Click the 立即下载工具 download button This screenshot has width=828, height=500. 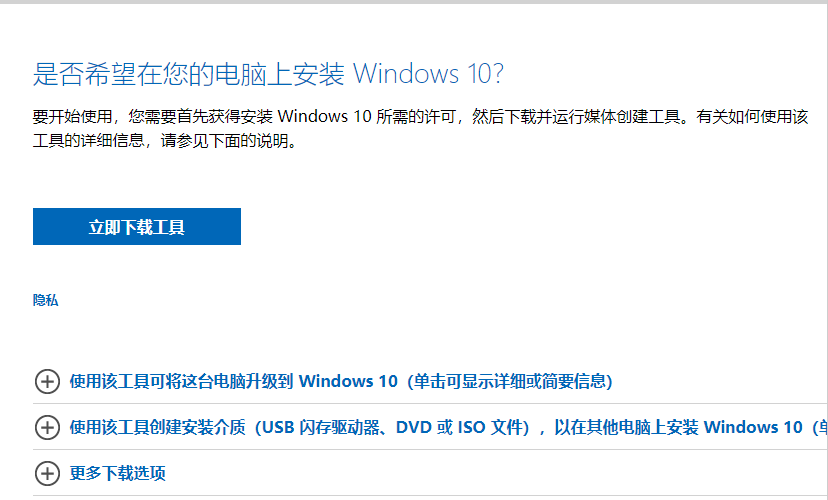coord(137,227)
